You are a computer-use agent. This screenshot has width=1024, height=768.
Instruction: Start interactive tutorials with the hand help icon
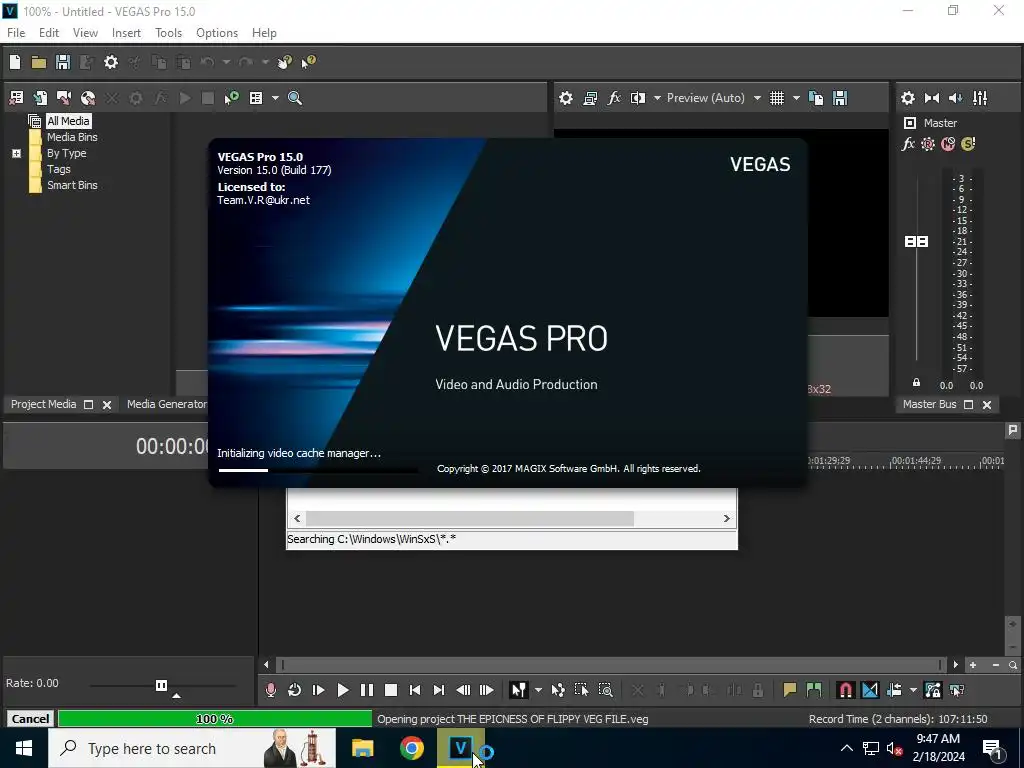click(284, 62)
